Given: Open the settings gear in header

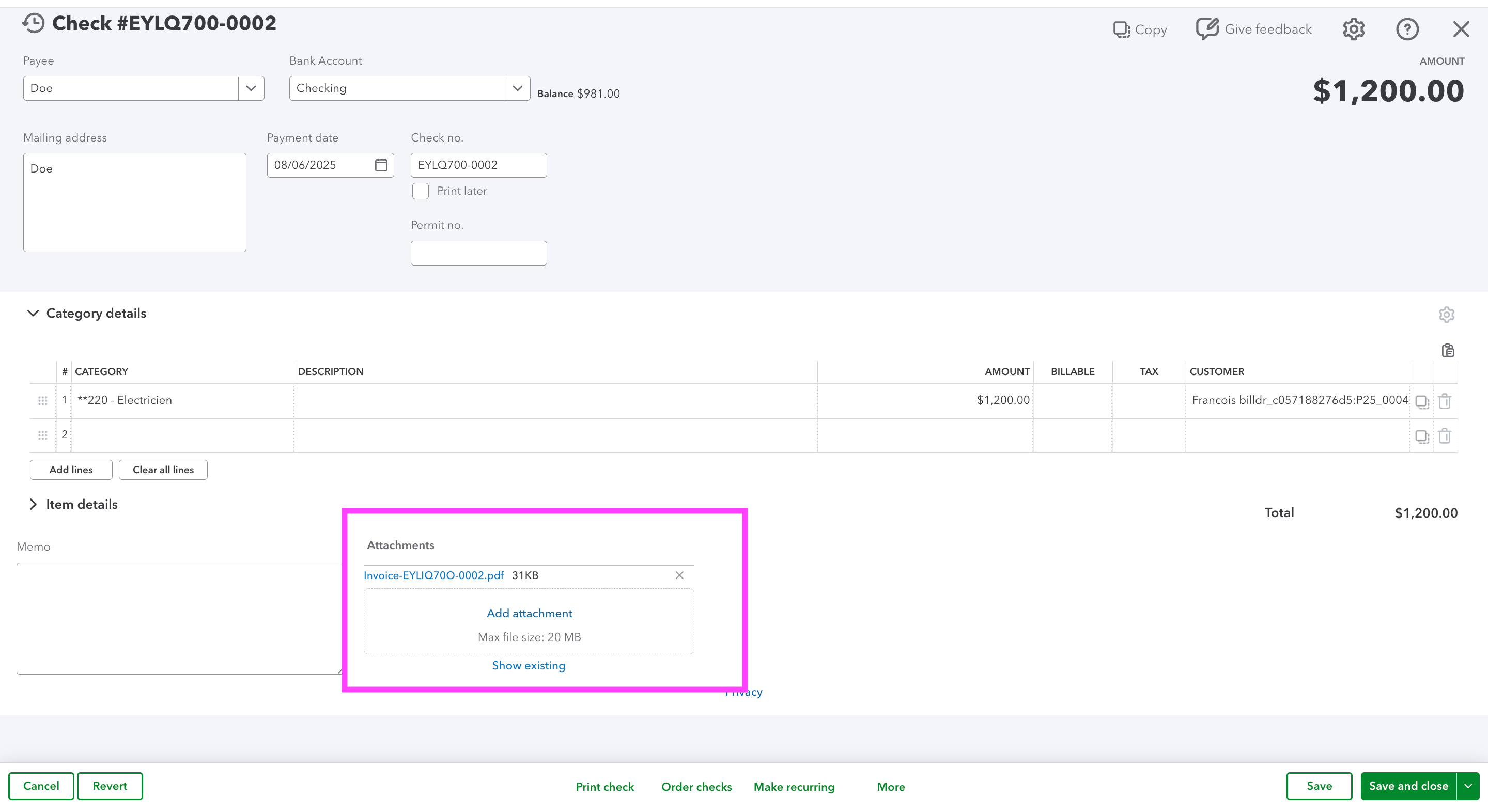Looking at the screenshot, I should (1354, 29).
